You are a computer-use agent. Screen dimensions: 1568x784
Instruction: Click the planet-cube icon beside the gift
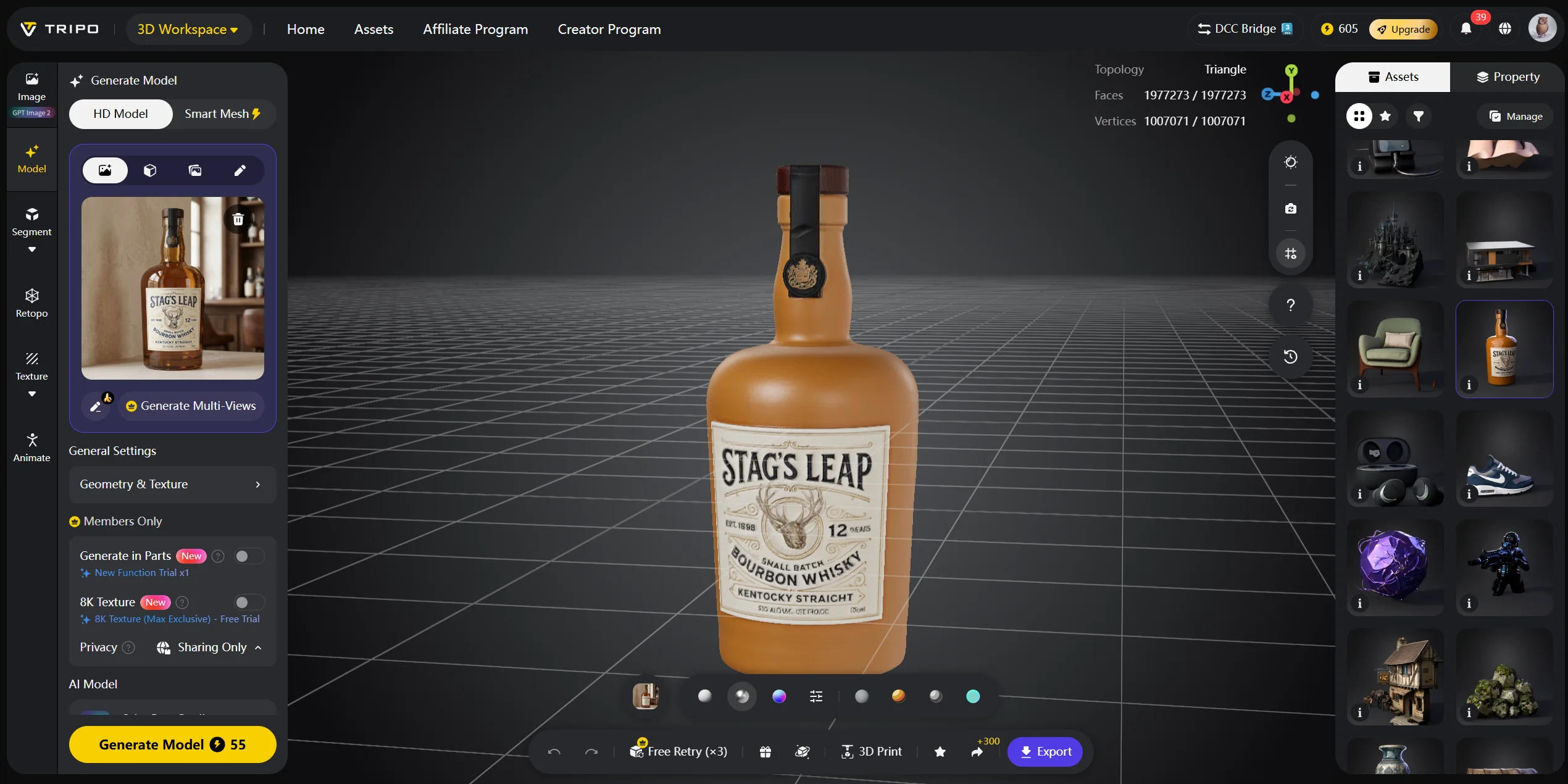[803, 751]
